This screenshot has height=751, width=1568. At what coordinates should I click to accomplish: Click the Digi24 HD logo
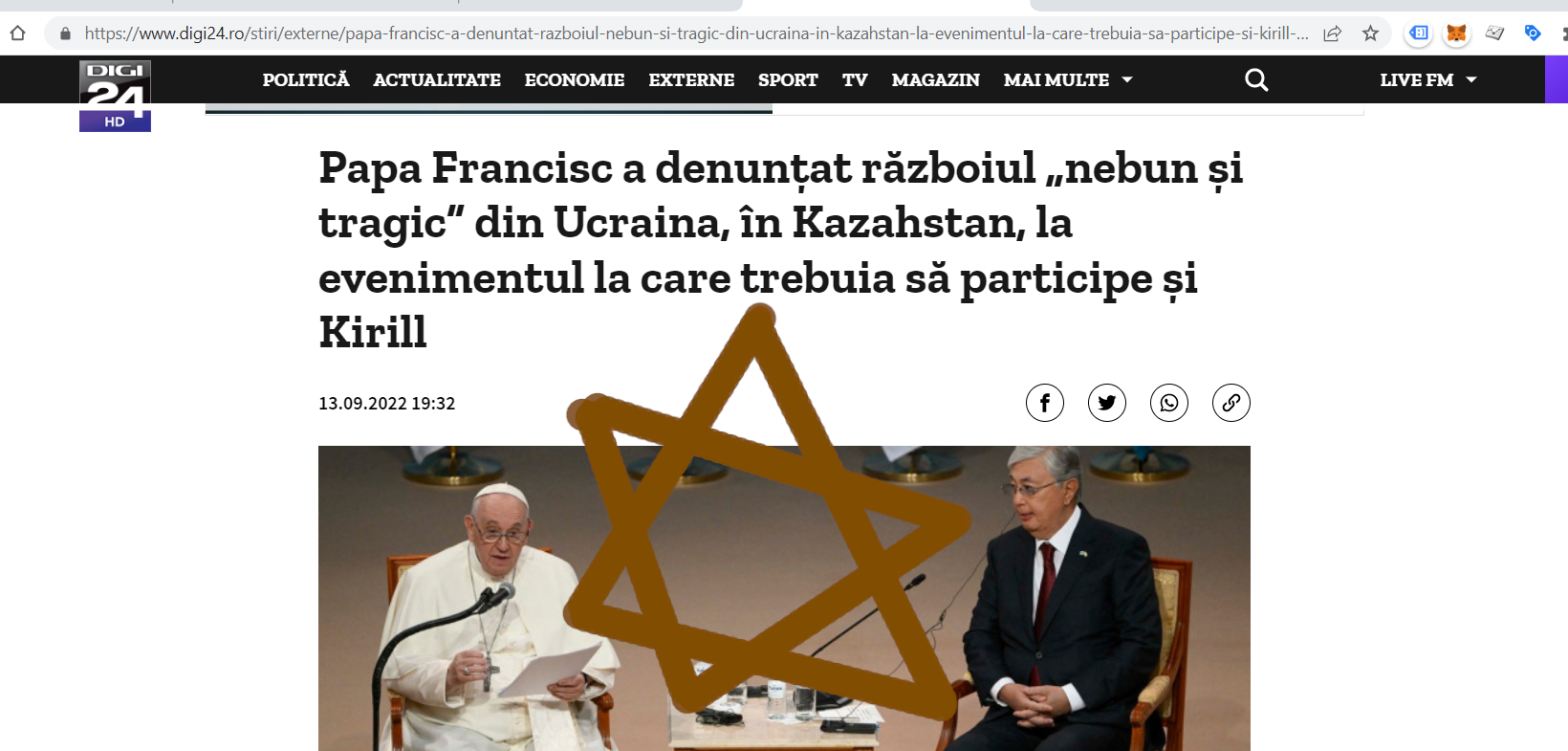(115, 96)
